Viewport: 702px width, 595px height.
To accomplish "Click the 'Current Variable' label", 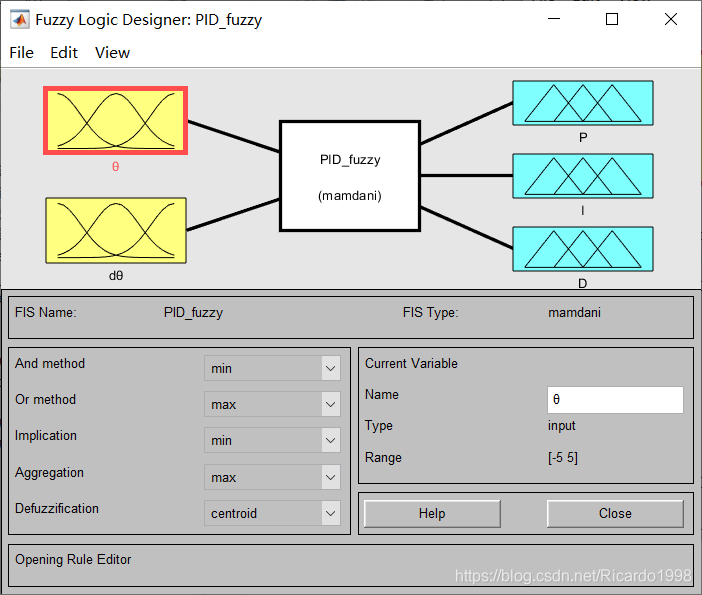I will 411,364.
